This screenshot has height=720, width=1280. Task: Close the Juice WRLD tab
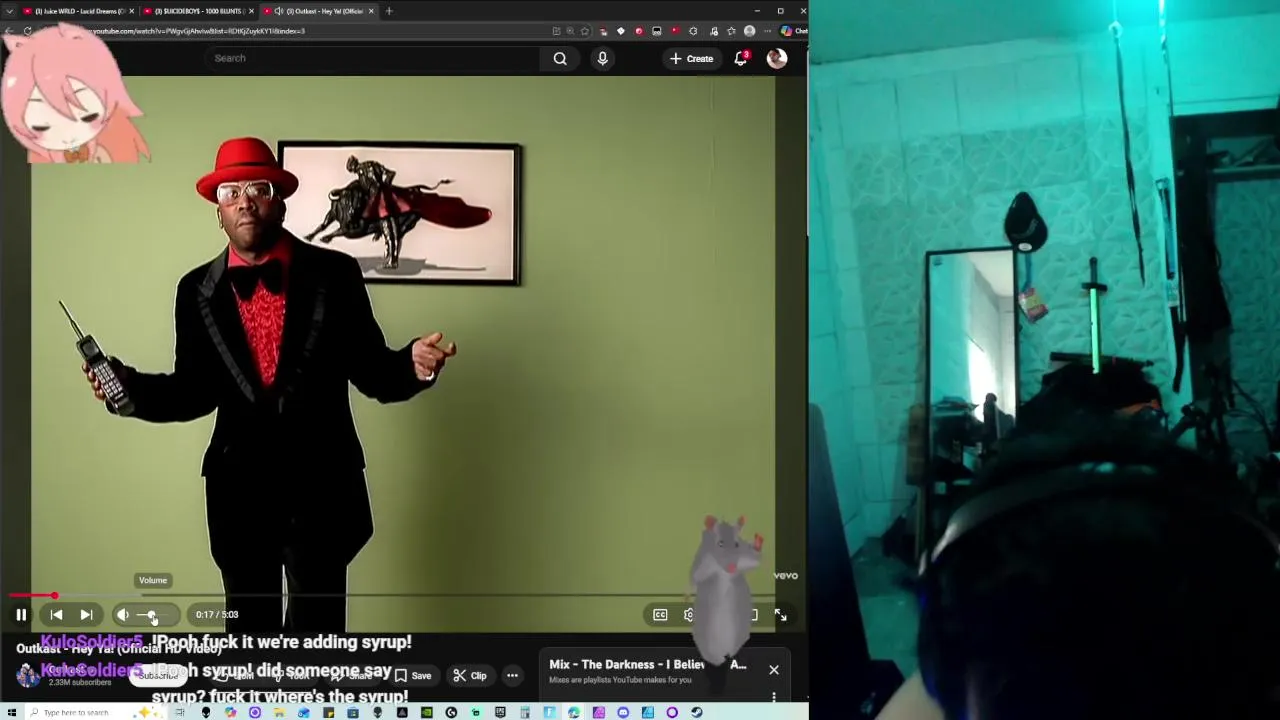pyautogui.click(x=131, y=11)
